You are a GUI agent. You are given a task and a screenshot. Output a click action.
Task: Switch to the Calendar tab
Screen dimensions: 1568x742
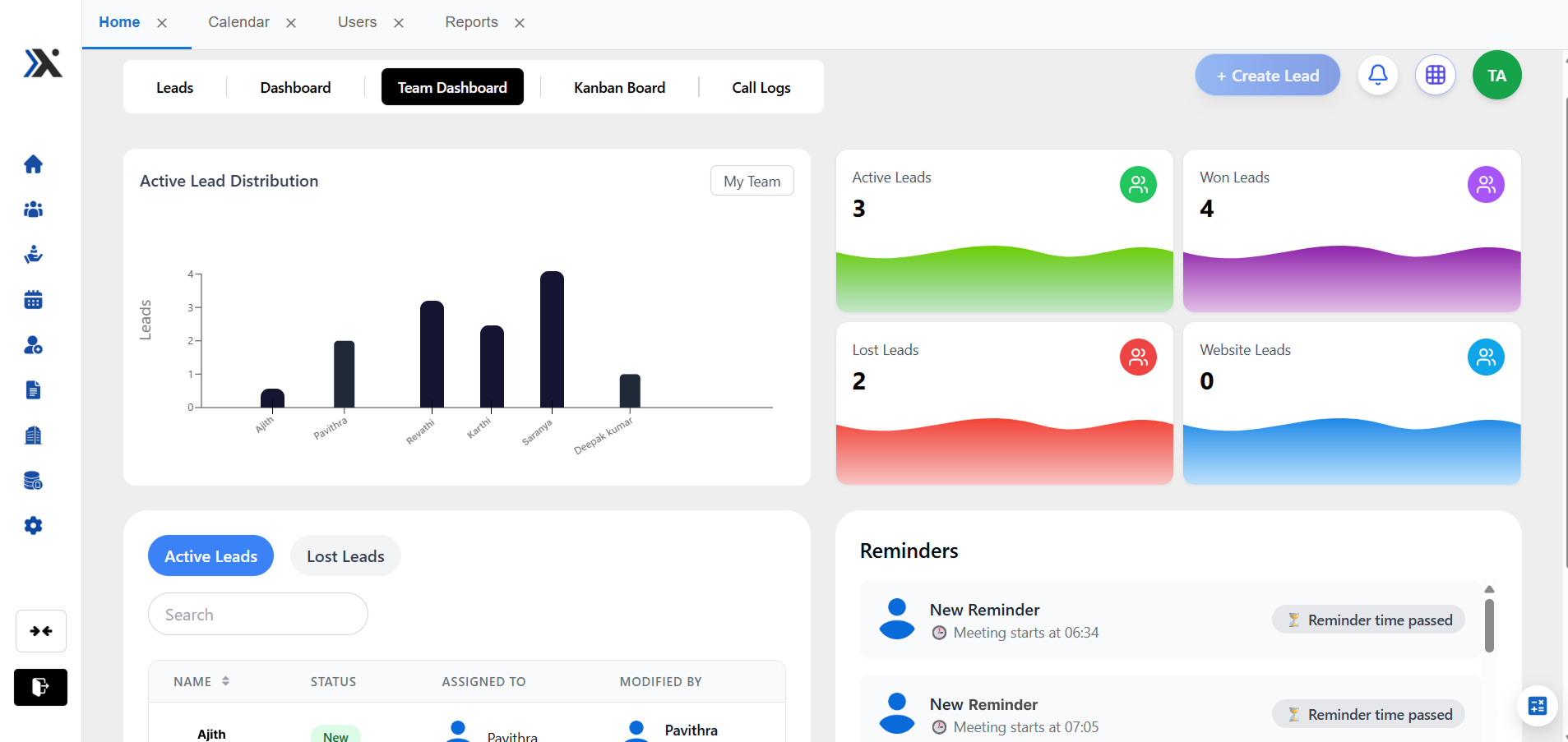point(238,22)
